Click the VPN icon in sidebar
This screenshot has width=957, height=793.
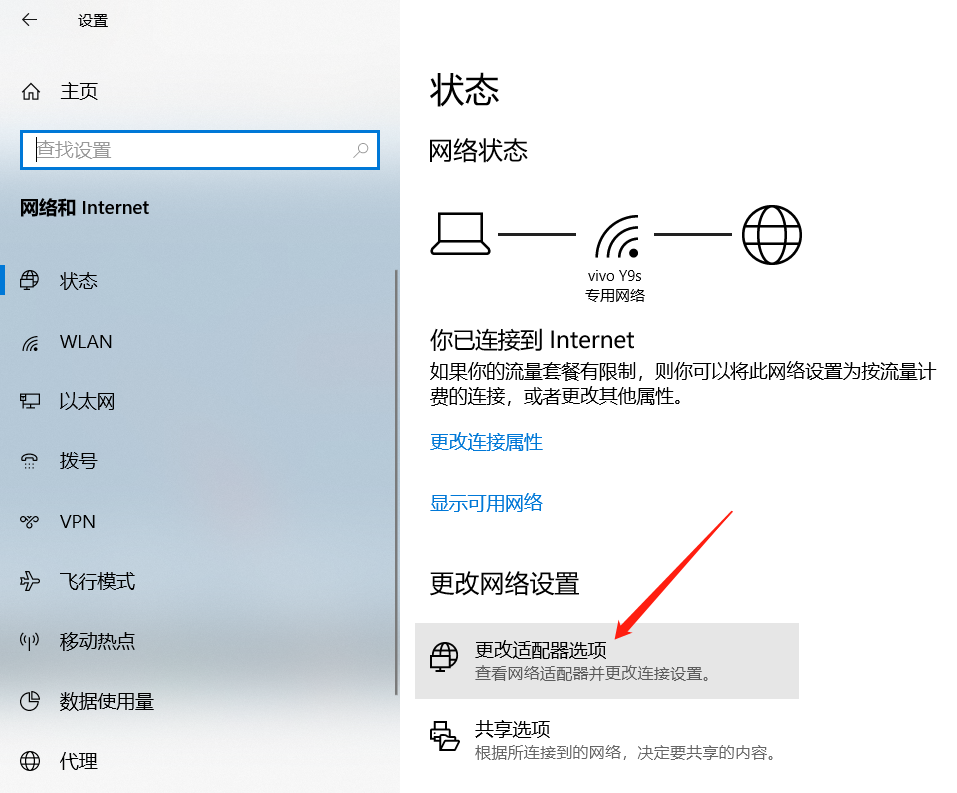29,521
